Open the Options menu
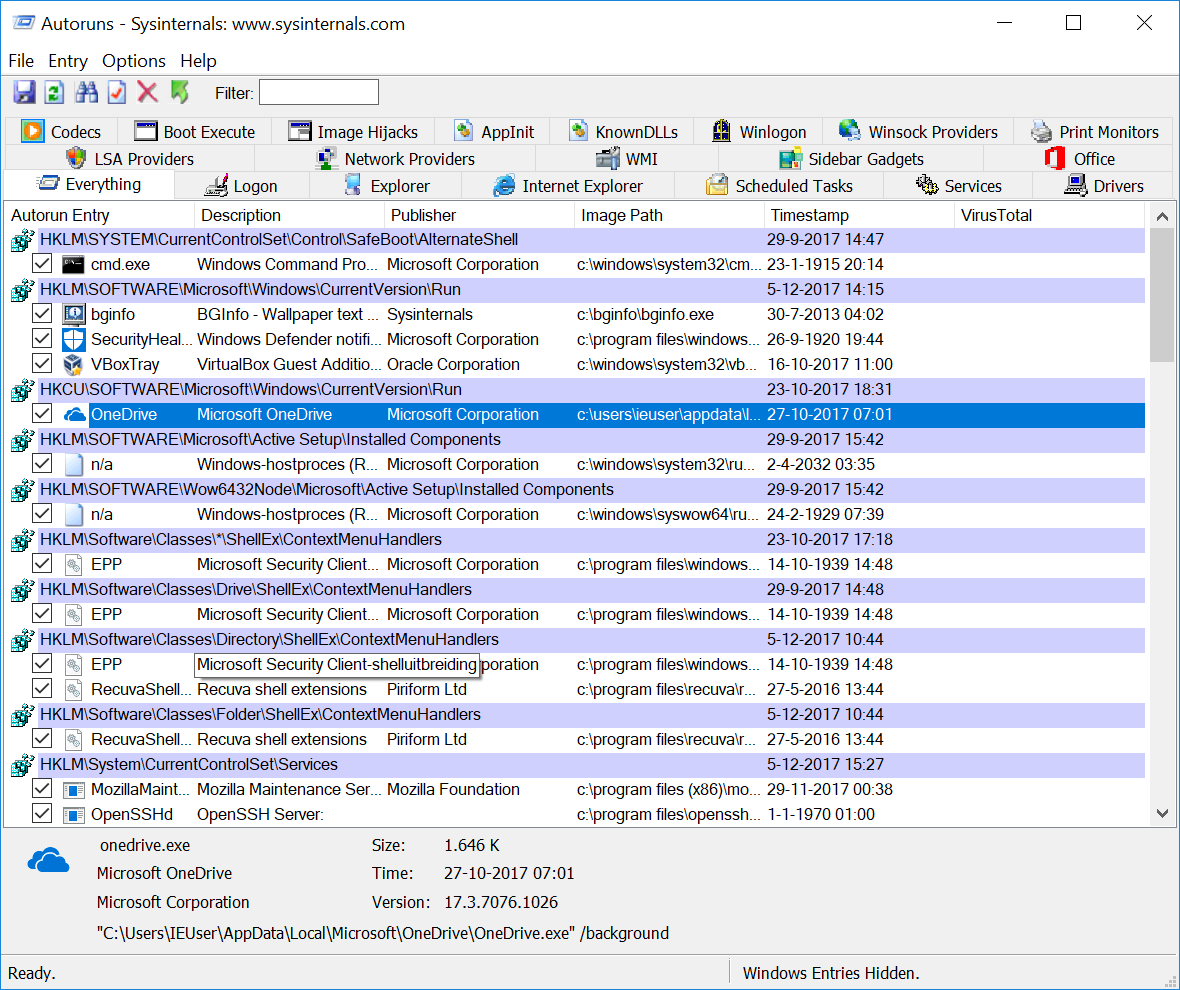This screenshot has width=1180, height=990. tap(134, 61)
